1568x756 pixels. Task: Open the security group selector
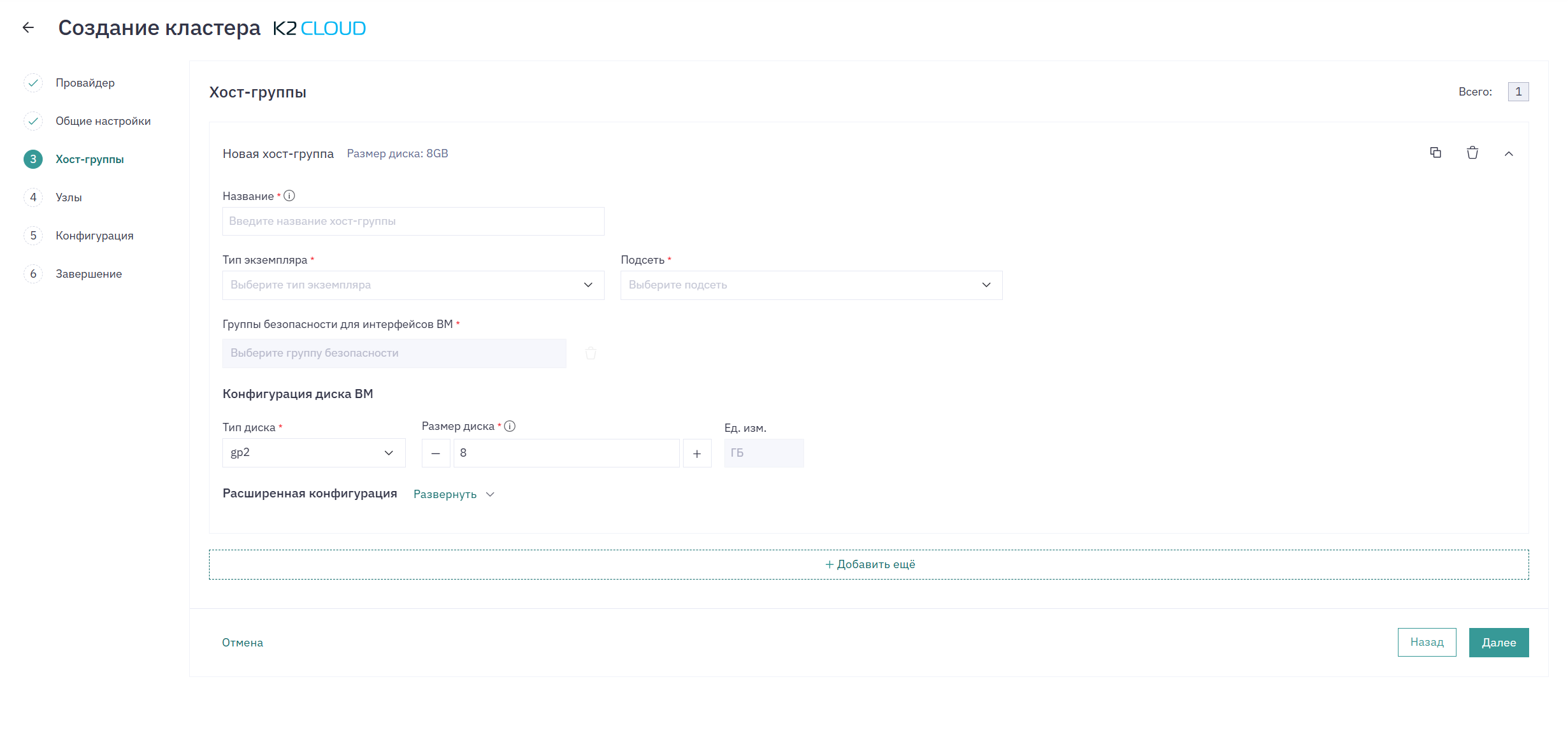pos(394,353)
